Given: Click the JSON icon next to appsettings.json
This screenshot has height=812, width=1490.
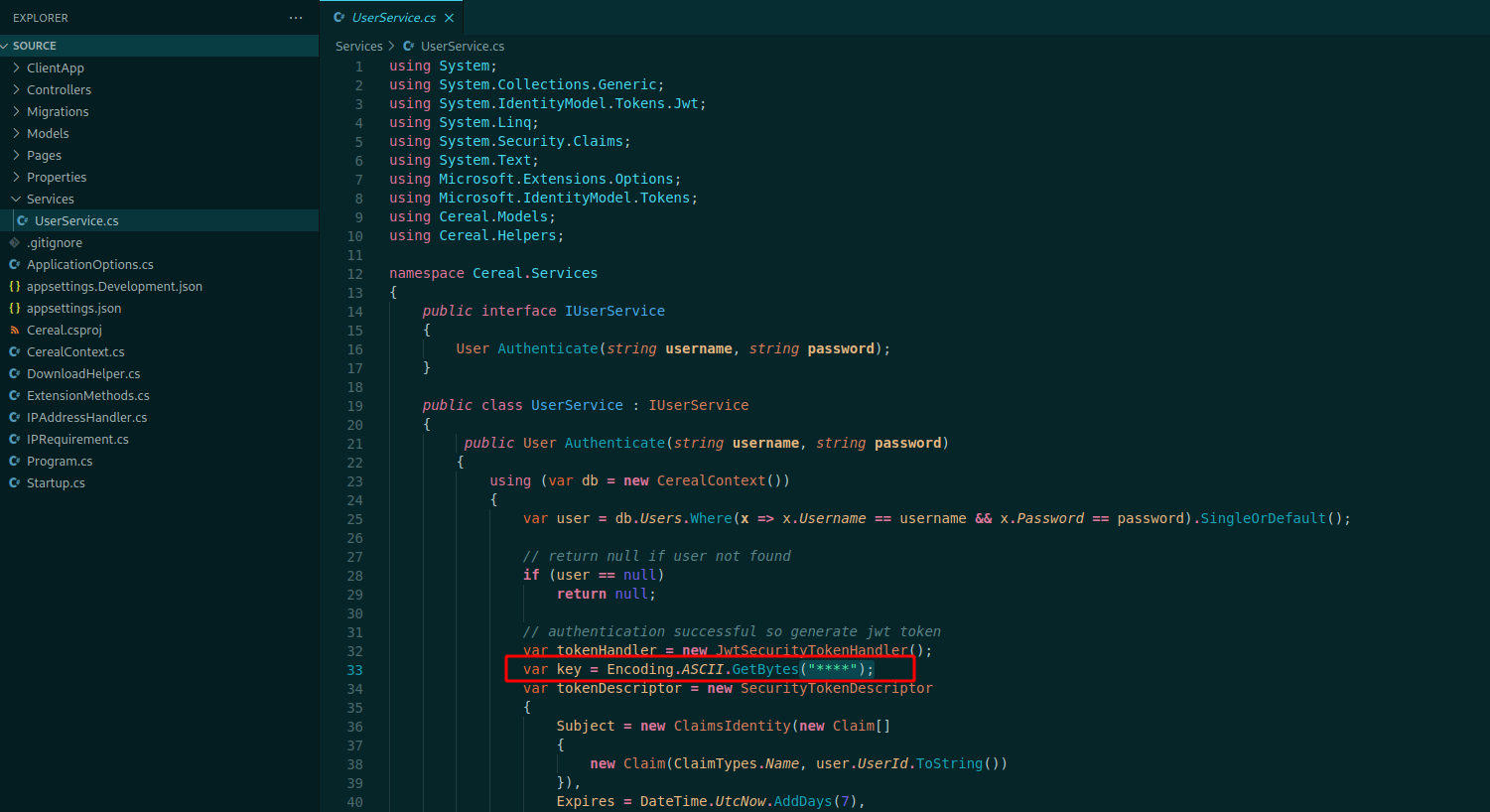Looking at the screenshot, I should (x=15, y=308).
